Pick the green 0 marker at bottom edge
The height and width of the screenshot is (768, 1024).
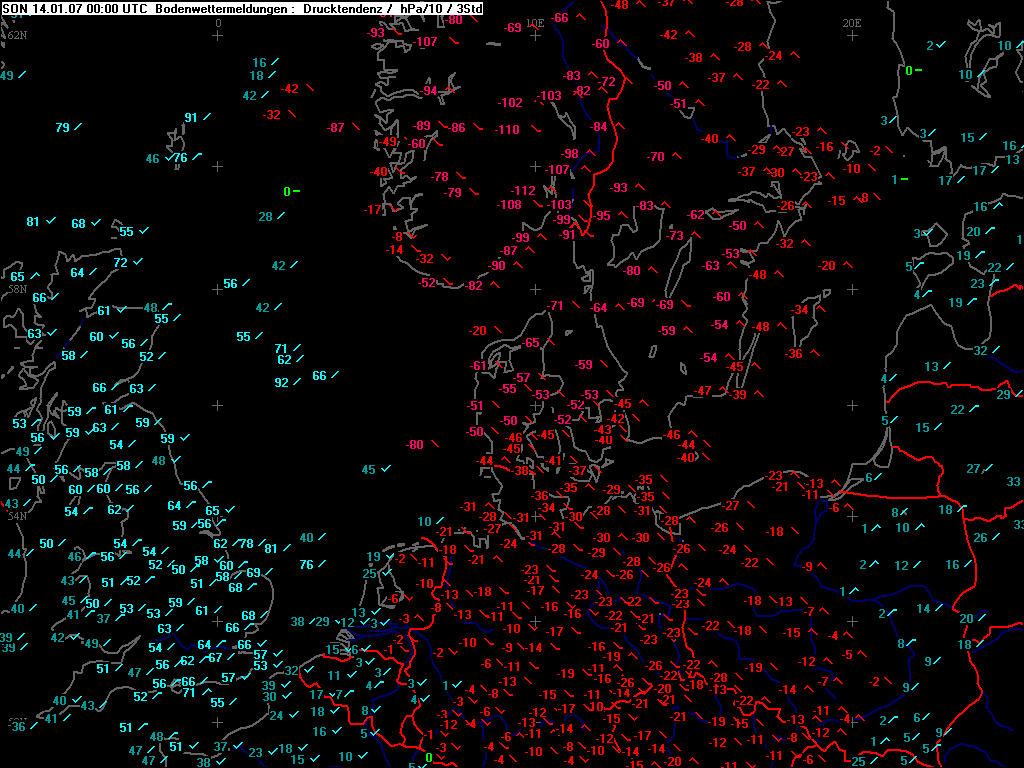tap(428, 758)
